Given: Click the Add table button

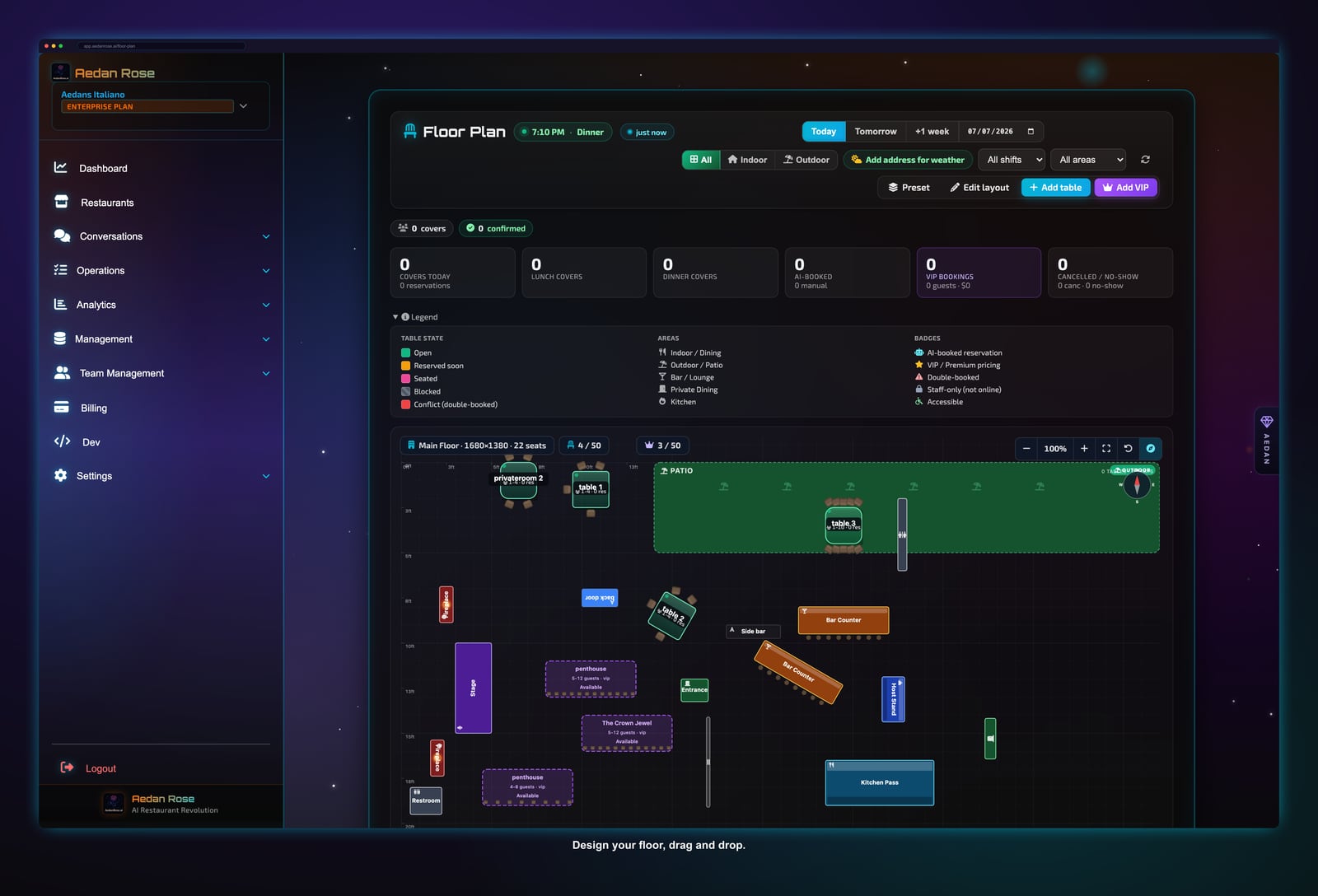Looking at the screenshot, I should pos(1056,188).
